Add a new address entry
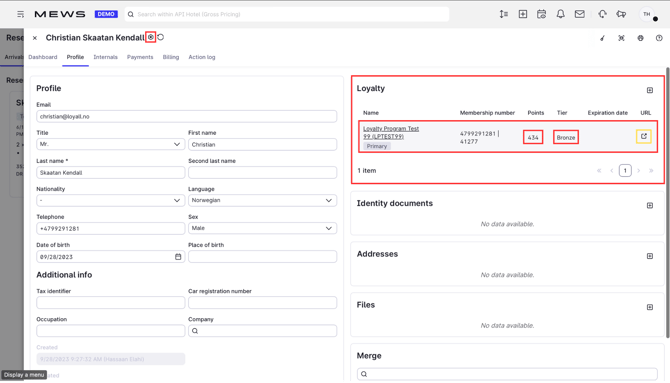The image size is (670, 383). click(649, 256)
